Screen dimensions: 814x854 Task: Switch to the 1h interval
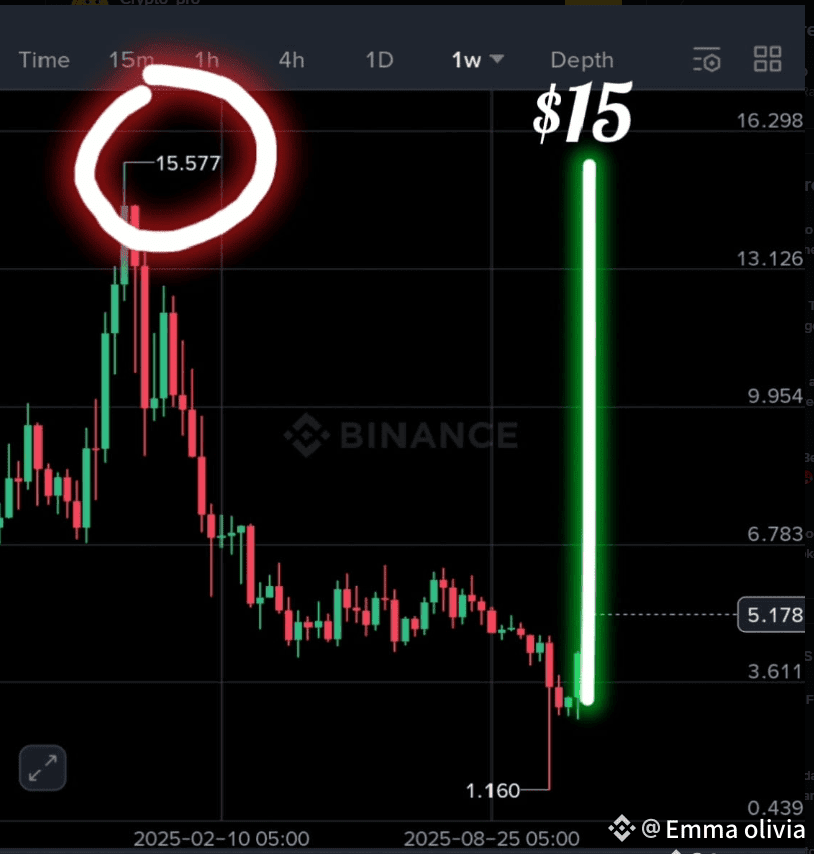click(207, 60)
